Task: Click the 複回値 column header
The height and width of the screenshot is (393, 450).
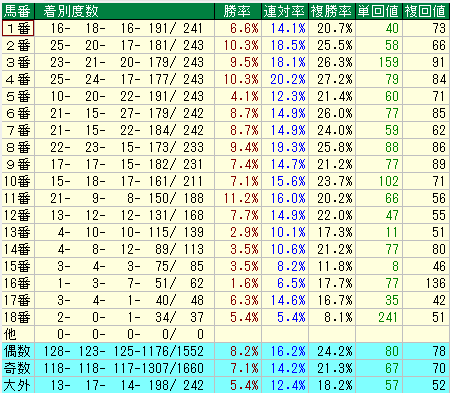Action: pos(426,11)
